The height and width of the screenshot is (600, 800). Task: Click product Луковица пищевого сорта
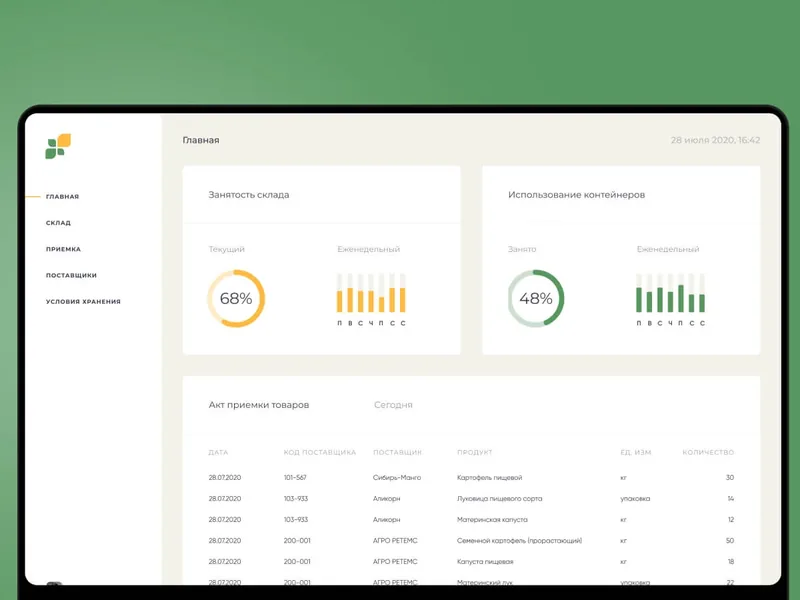499,498
